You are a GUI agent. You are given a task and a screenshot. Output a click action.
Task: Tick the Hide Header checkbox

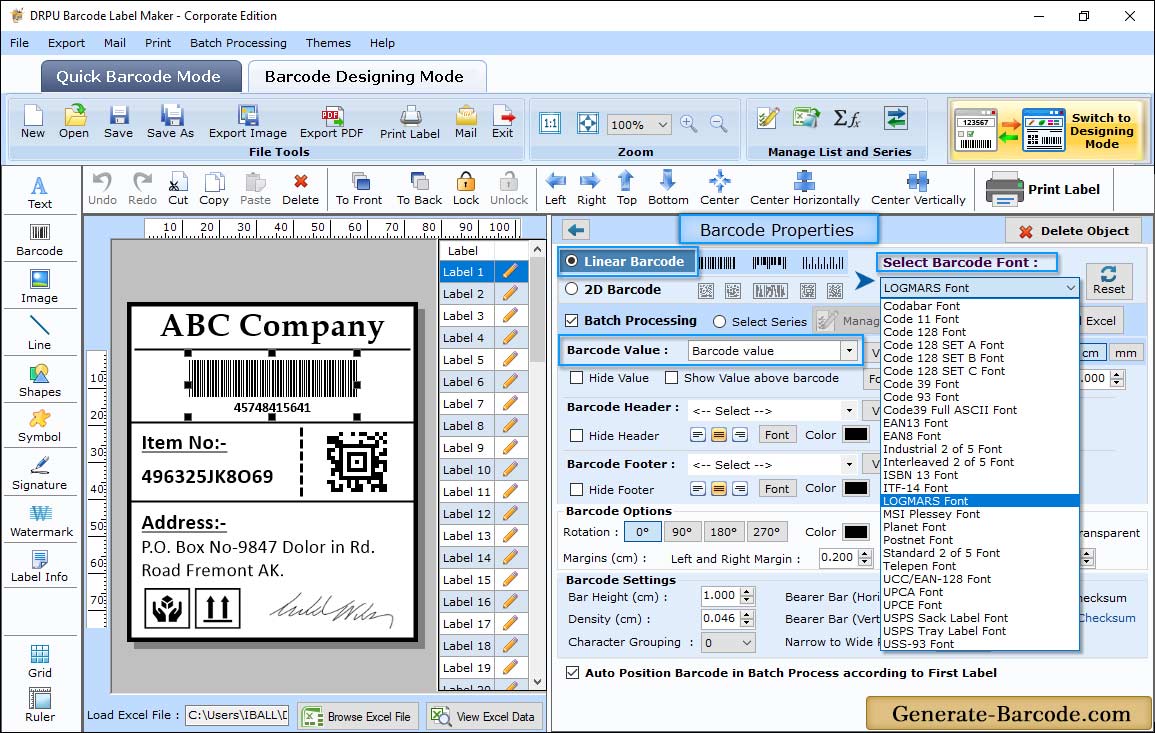pos(577,435)
